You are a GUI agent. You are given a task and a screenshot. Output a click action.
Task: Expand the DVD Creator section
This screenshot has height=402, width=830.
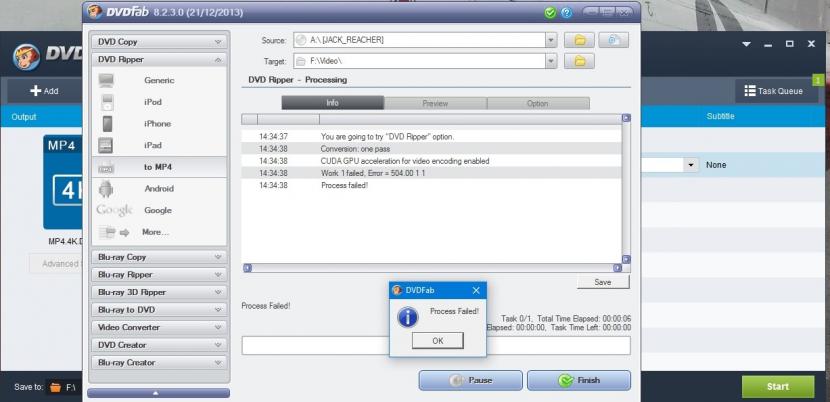pyautogui.click(x=159, y=345)
